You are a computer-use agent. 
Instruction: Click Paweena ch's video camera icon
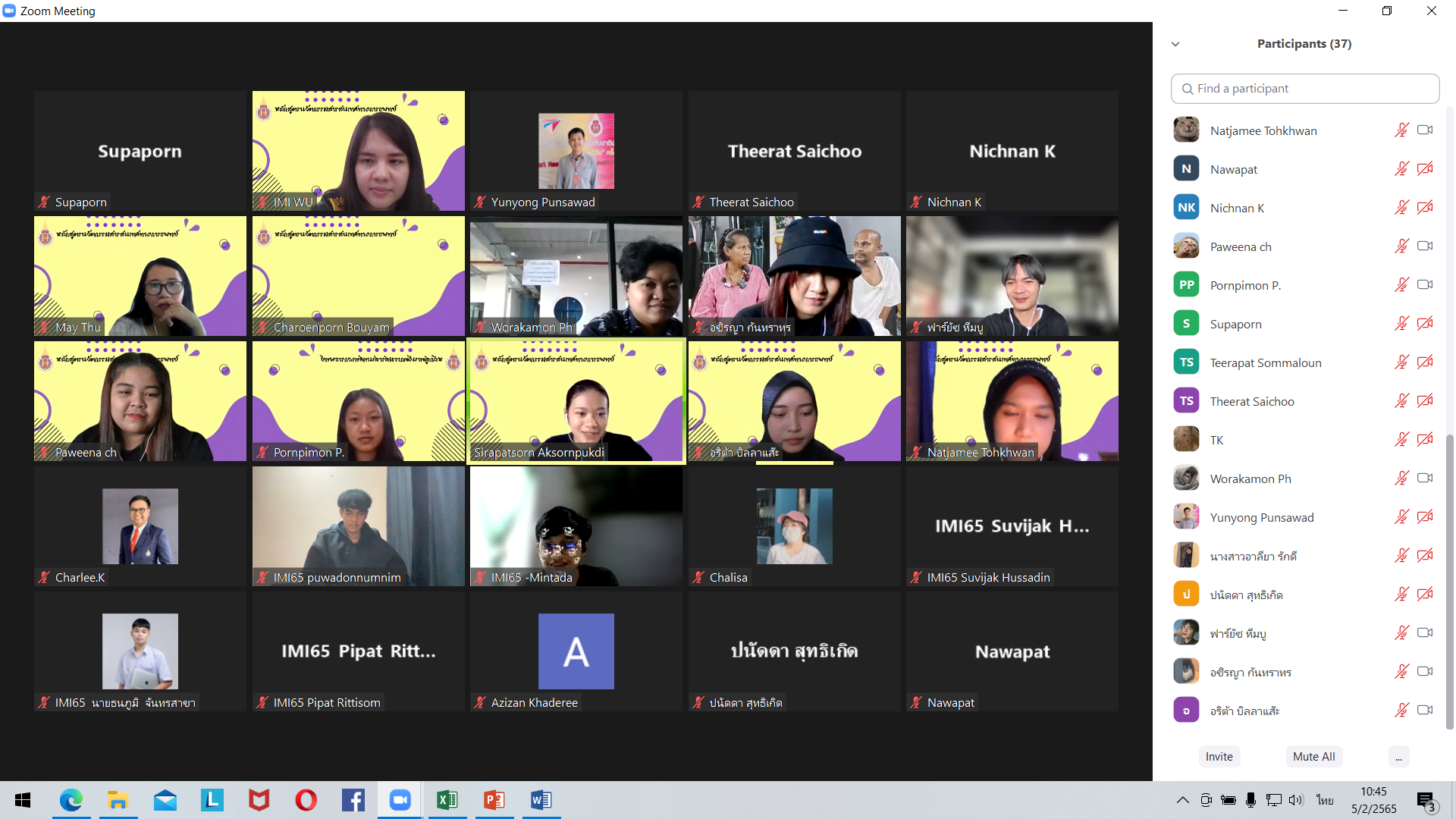(1425, 246)
